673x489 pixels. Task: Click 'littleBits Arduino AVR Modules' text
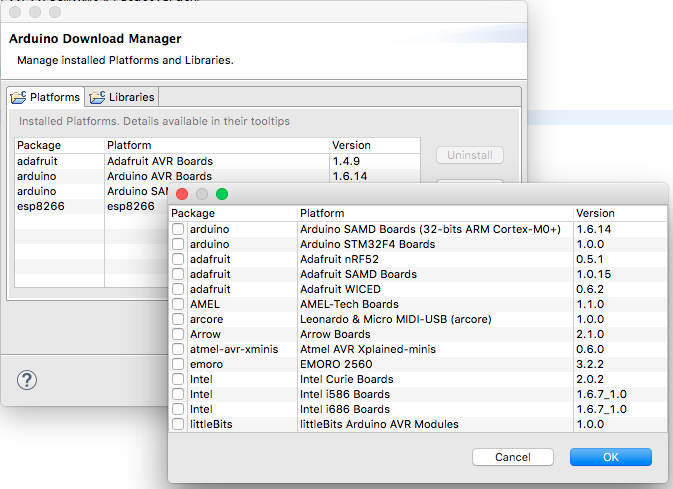click(x=379, y=425)
